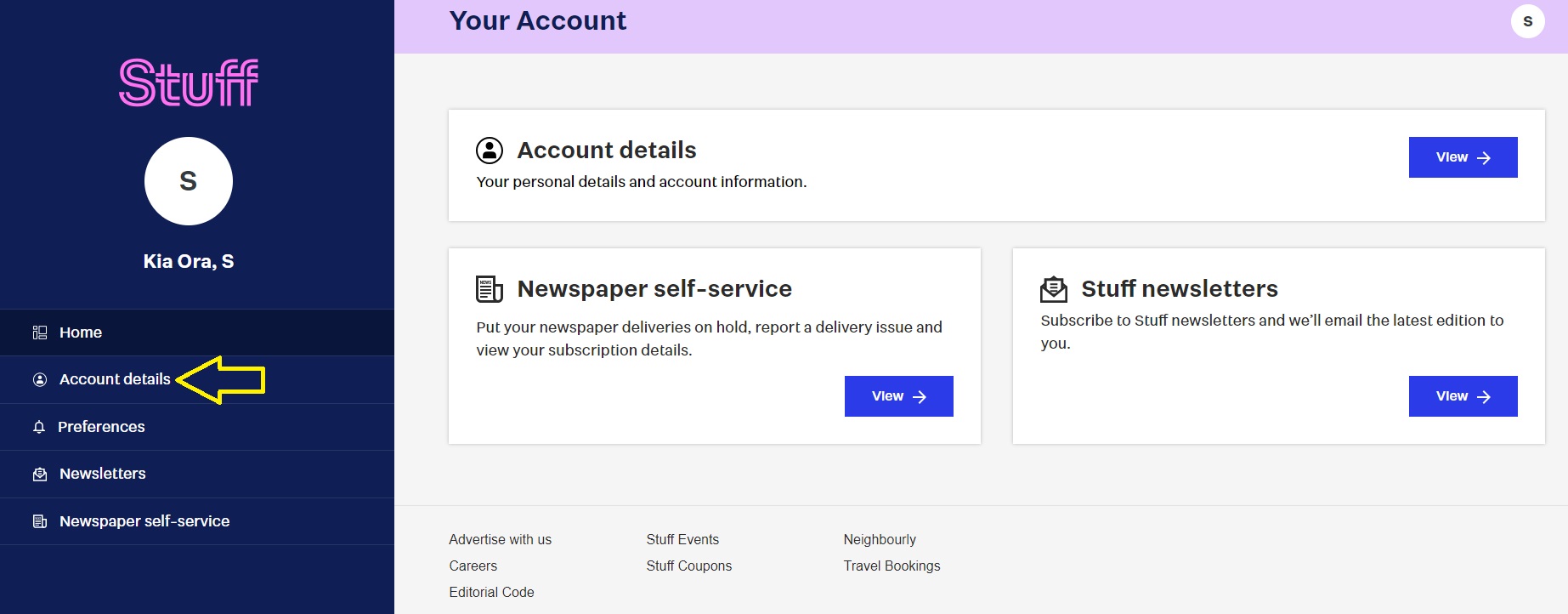Go to Home in the sidebar
The width and height of the screenshot is (1568, 614).
click(x=197, y=333)
